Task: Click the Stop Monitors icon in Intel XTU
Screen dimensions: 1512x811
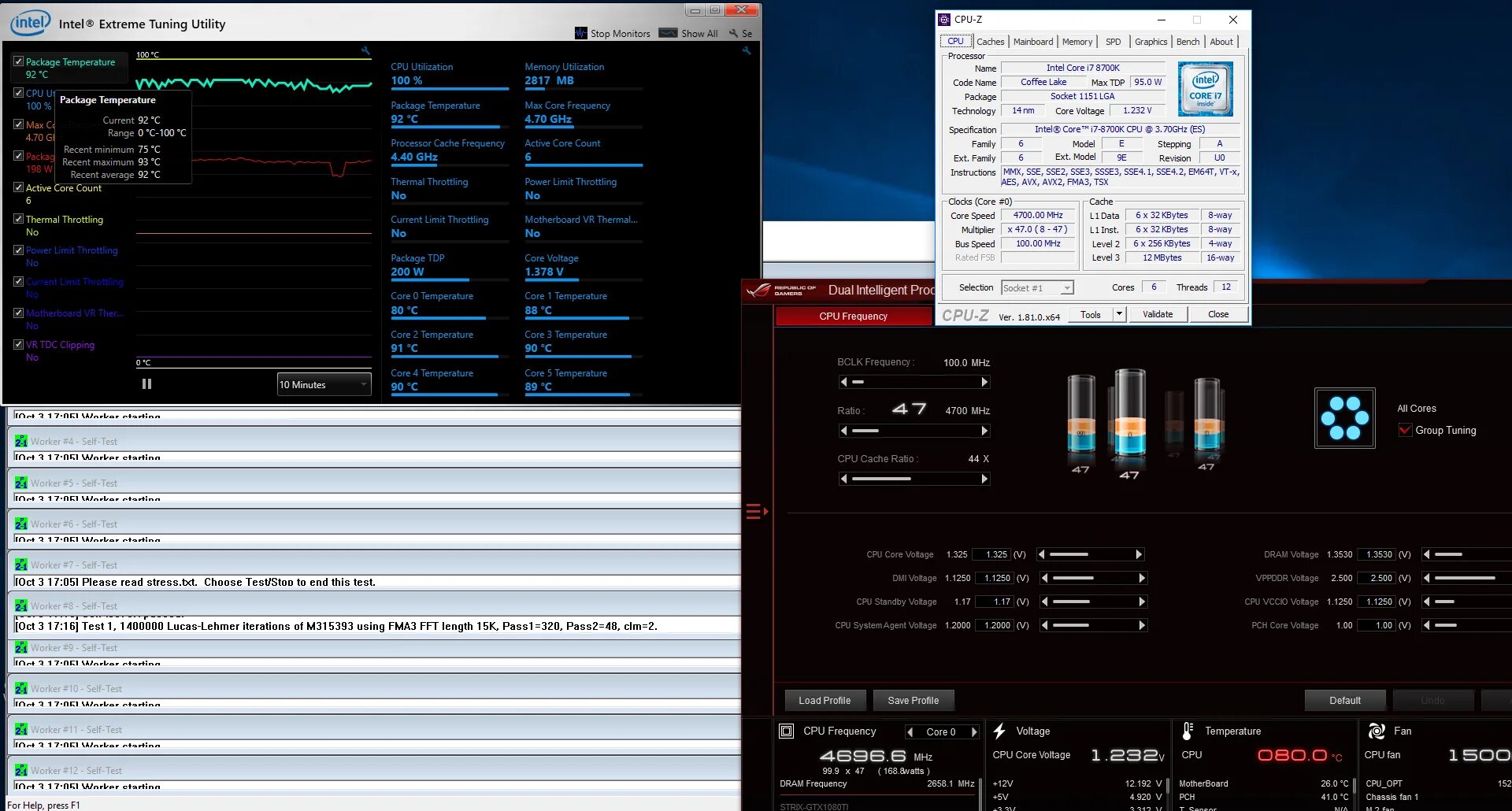Action: pyautogui.click(x=581, y=33)
